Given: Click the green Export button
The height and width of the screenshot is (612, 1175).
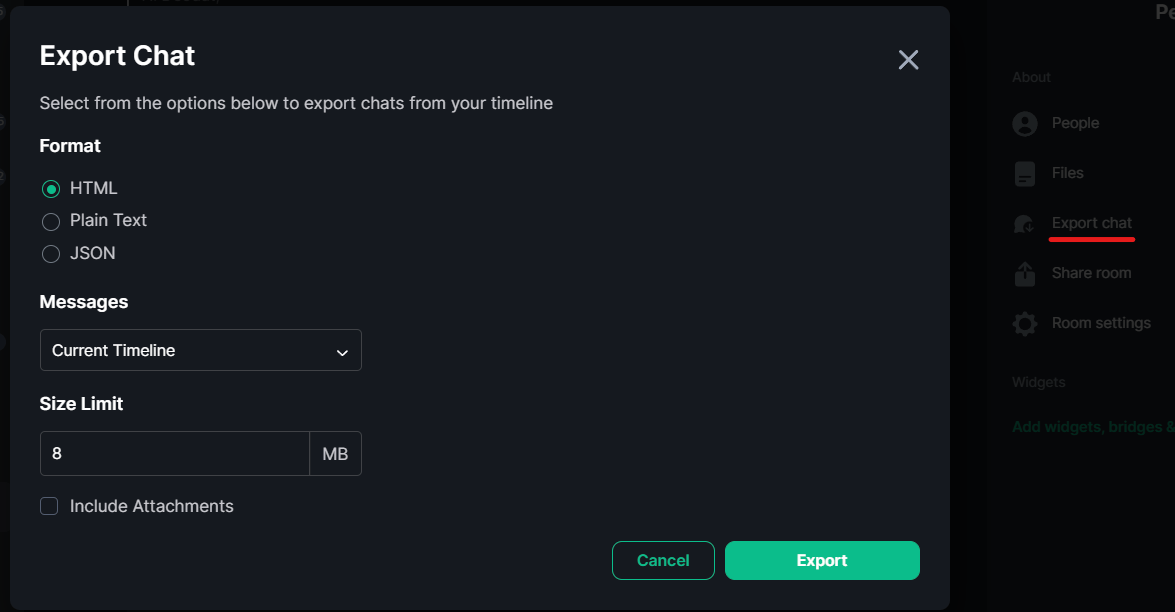Looking at the screenshot, I should pos(822,560).
